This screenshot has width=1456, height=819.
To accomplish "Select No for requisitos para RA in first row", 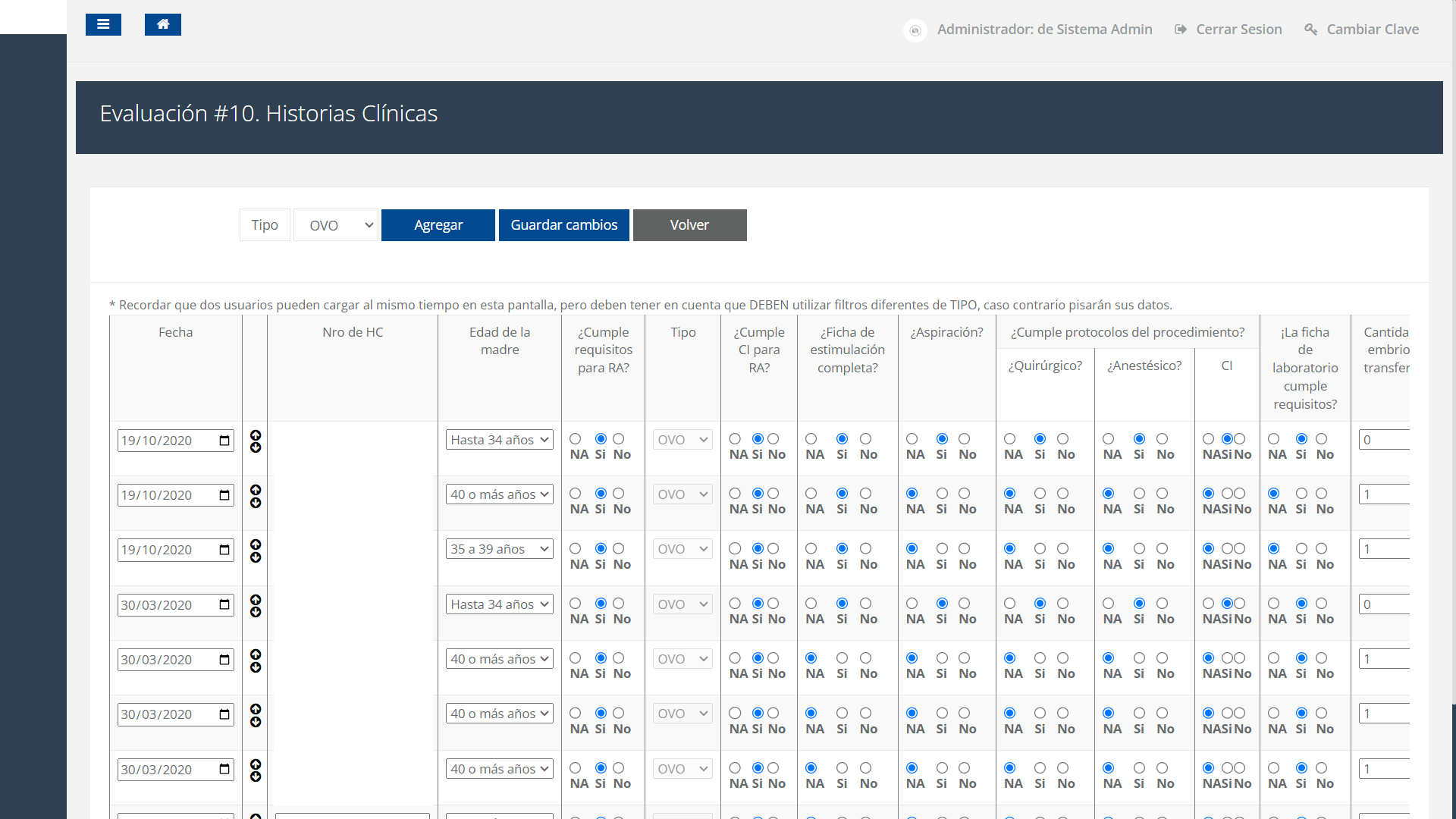I will (619, 439).
